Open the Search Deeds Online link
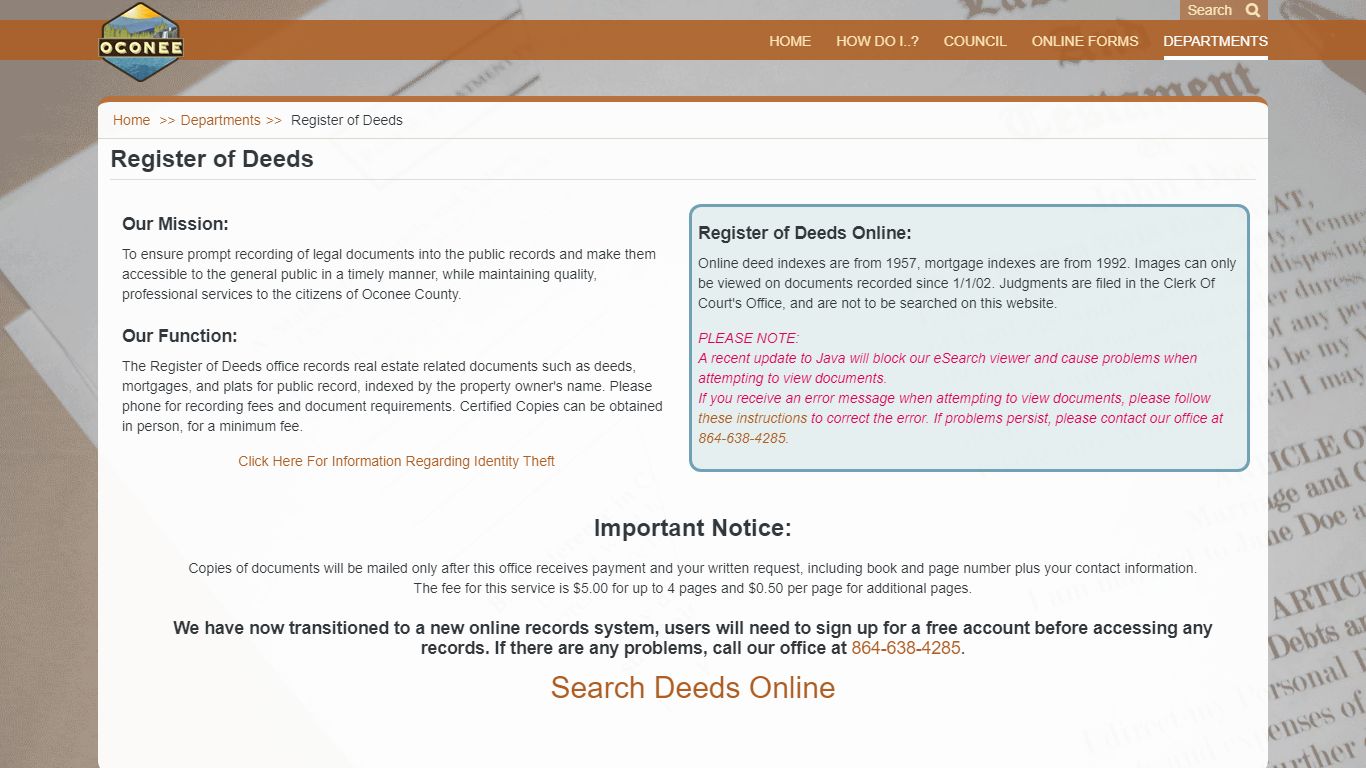 tap(693, 688)
